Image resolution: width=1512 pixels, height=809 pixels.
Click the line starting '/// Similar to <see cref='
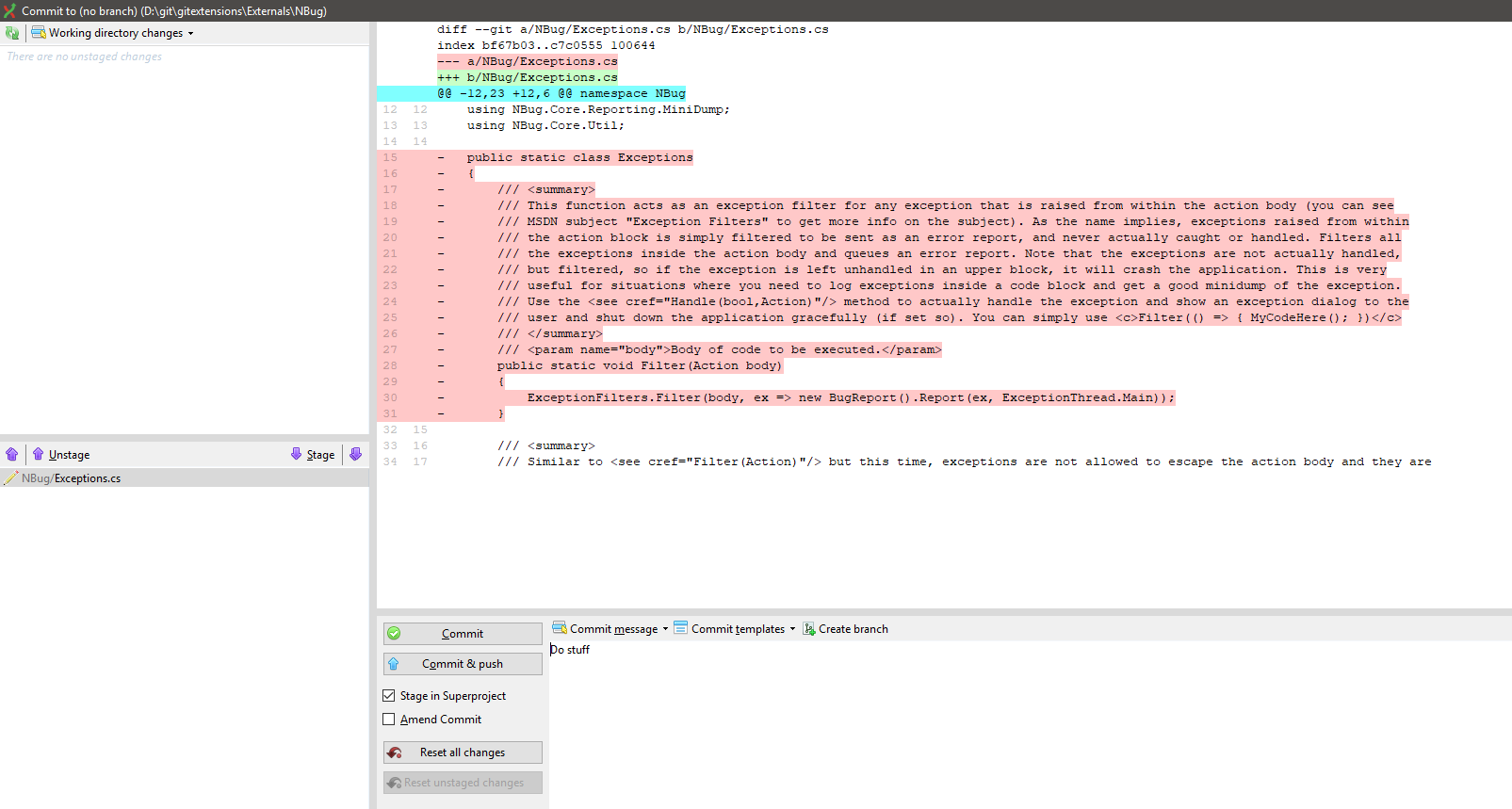tap(965, 461)
